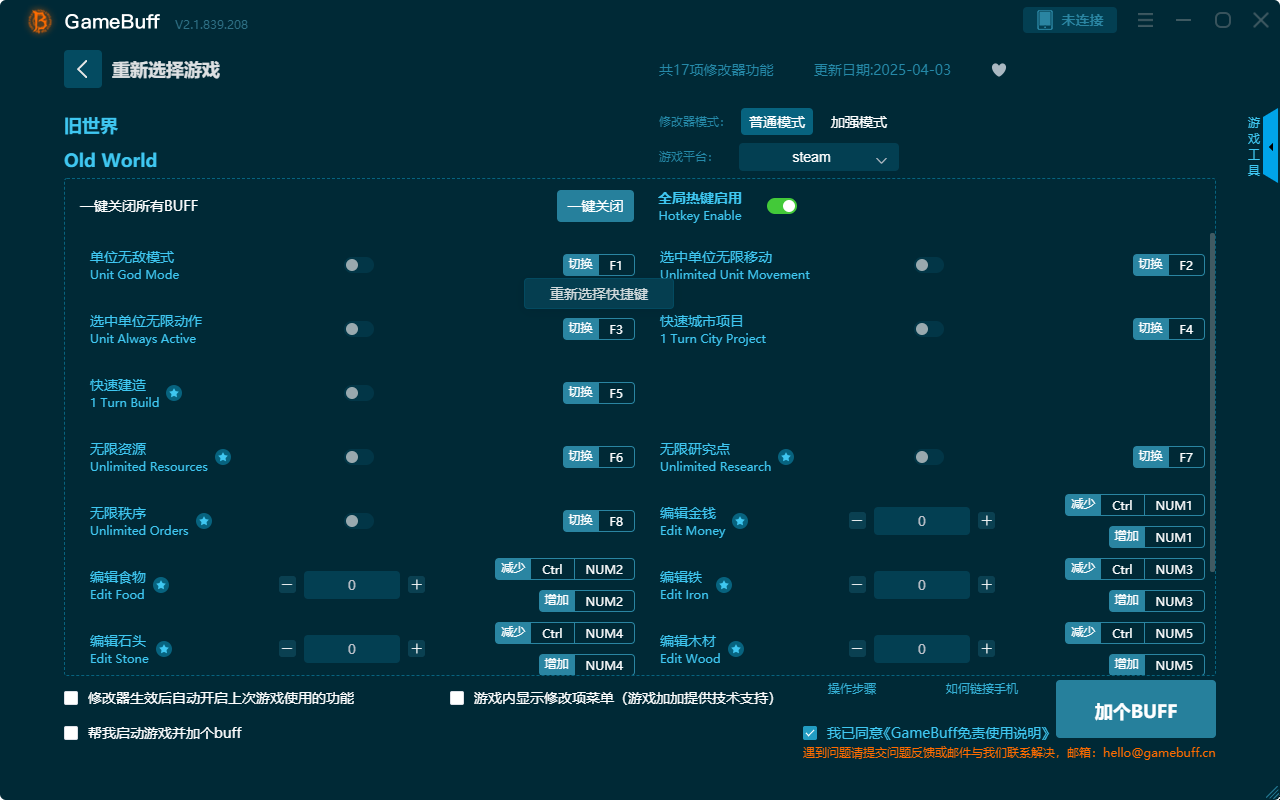Click the star icon beside Edit Money
1280x800 pixels.
pos(739,520)
